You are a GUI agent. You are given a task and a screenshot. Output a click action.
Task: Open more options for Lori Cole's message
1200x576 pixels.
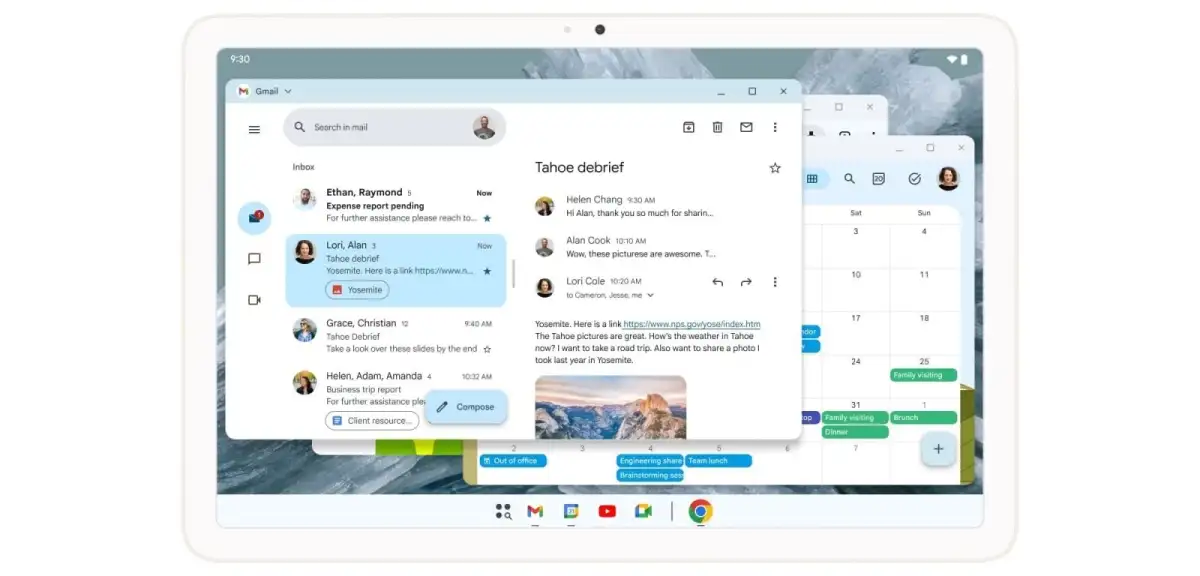[774, 282]
